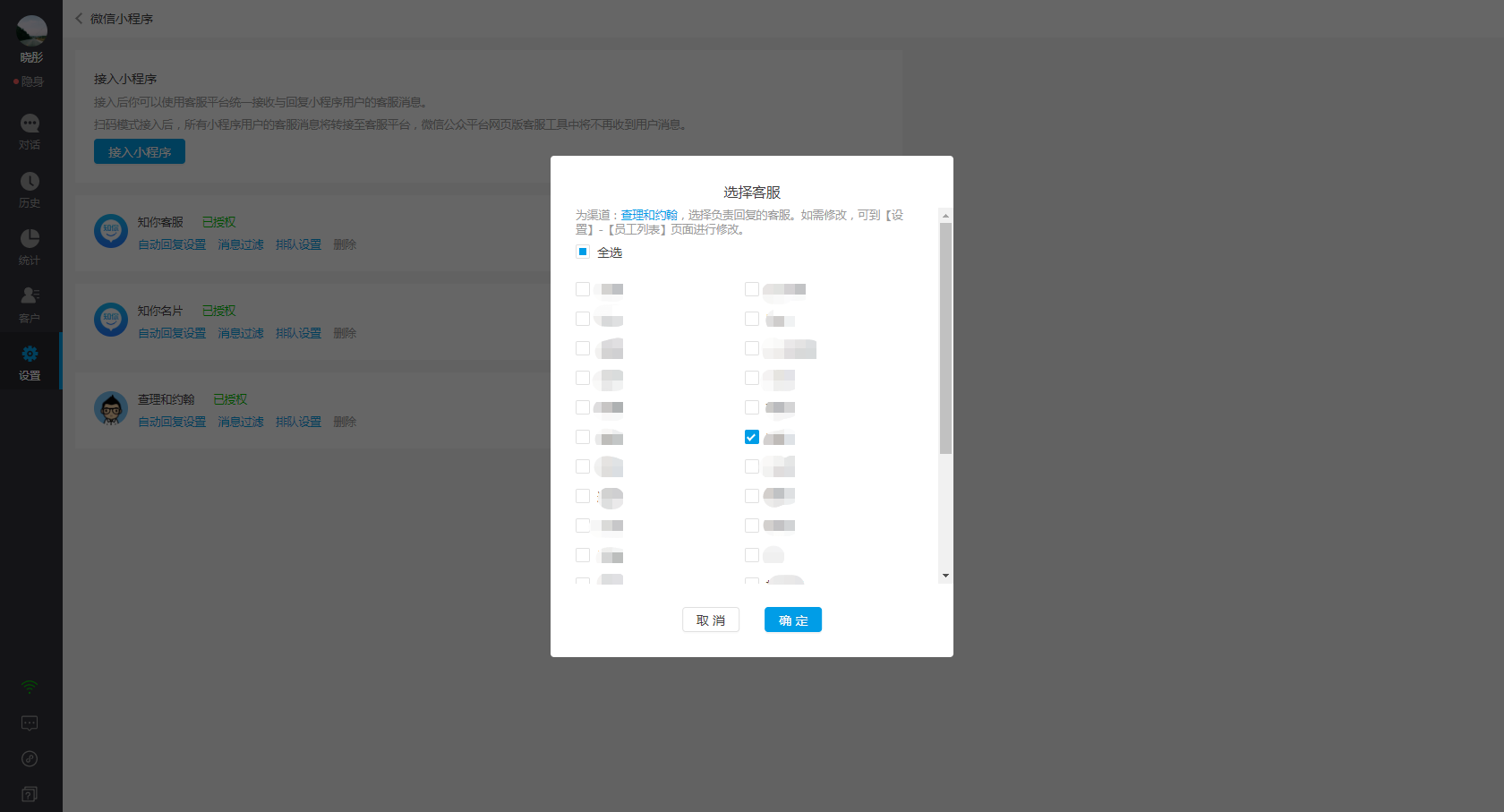Go back using 微信小程序 back chevron
Viewport: 1504px width, 812px height.
(x=79, y=19)
